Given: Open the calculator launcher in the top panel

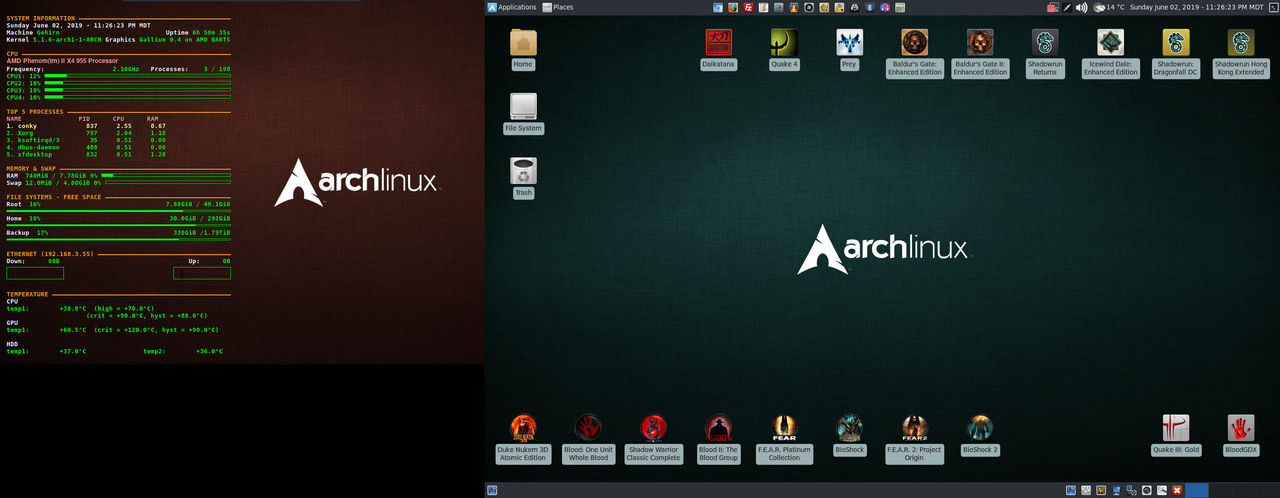Looking at the screenshot, I should (900, 7).
